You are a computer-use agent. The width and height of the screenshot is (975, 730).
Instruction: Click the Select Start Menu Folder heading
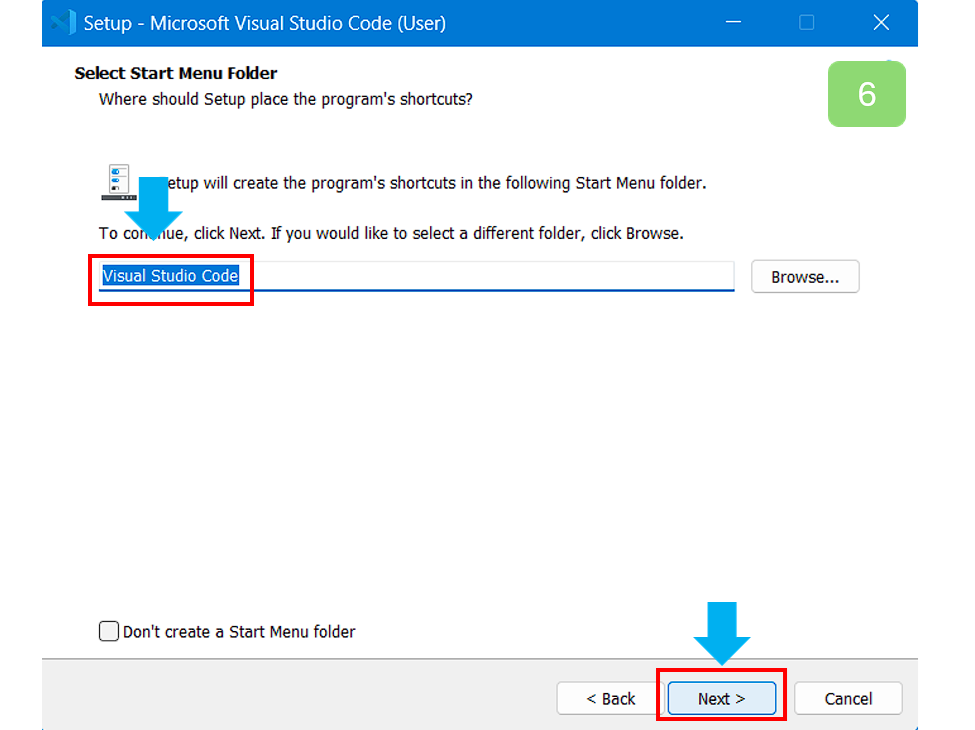pyautogui.click(x=176, y=73)
